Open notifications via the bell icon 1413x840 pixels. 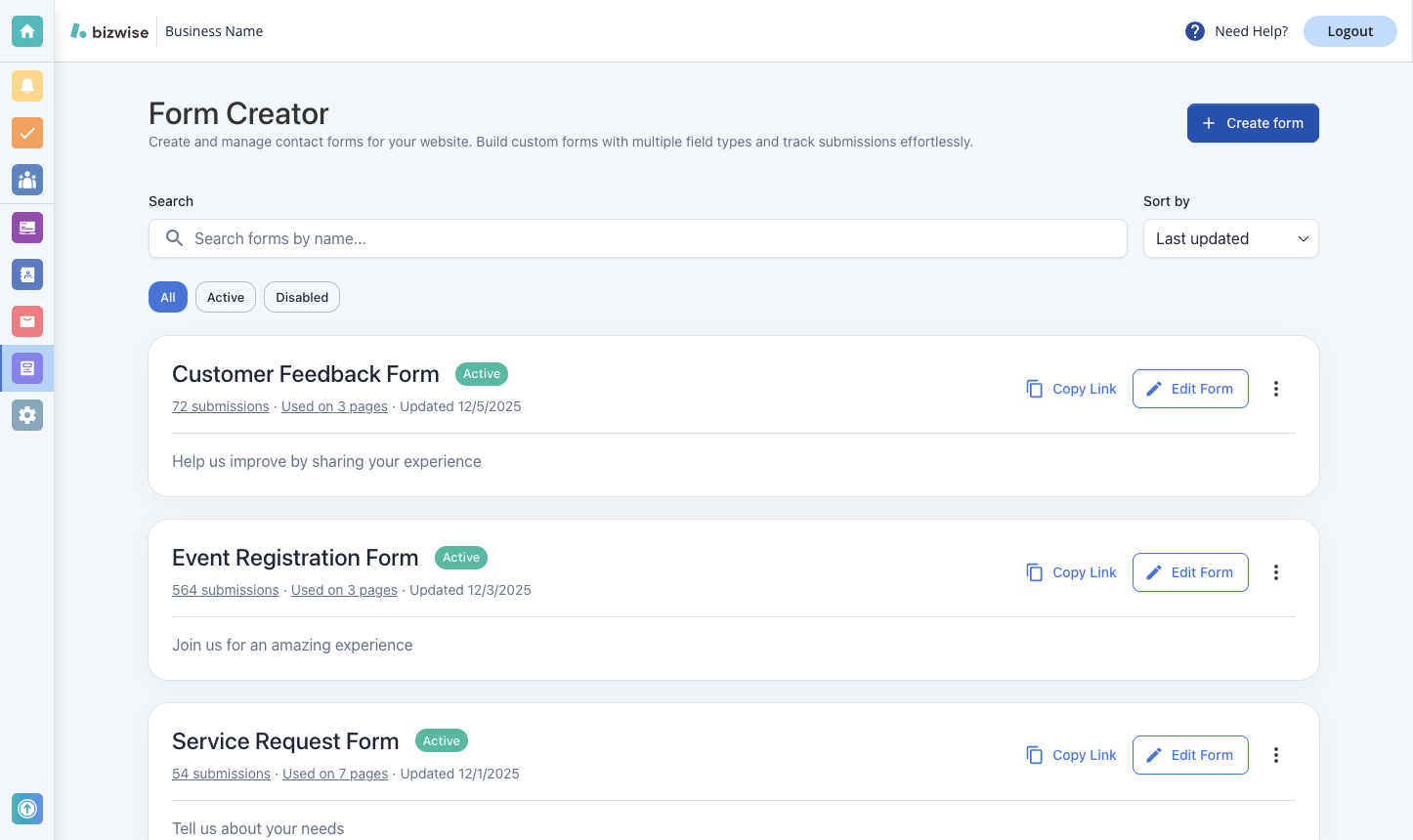tap(26, 86)
